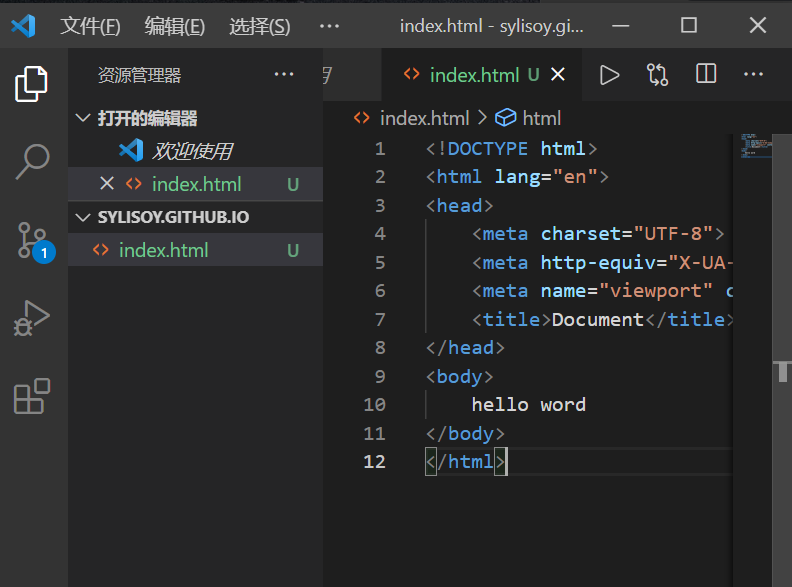The height and width of the screenshot is (587, 792).
Task: Open the Source Control view
Action: [x=32, y=240]
